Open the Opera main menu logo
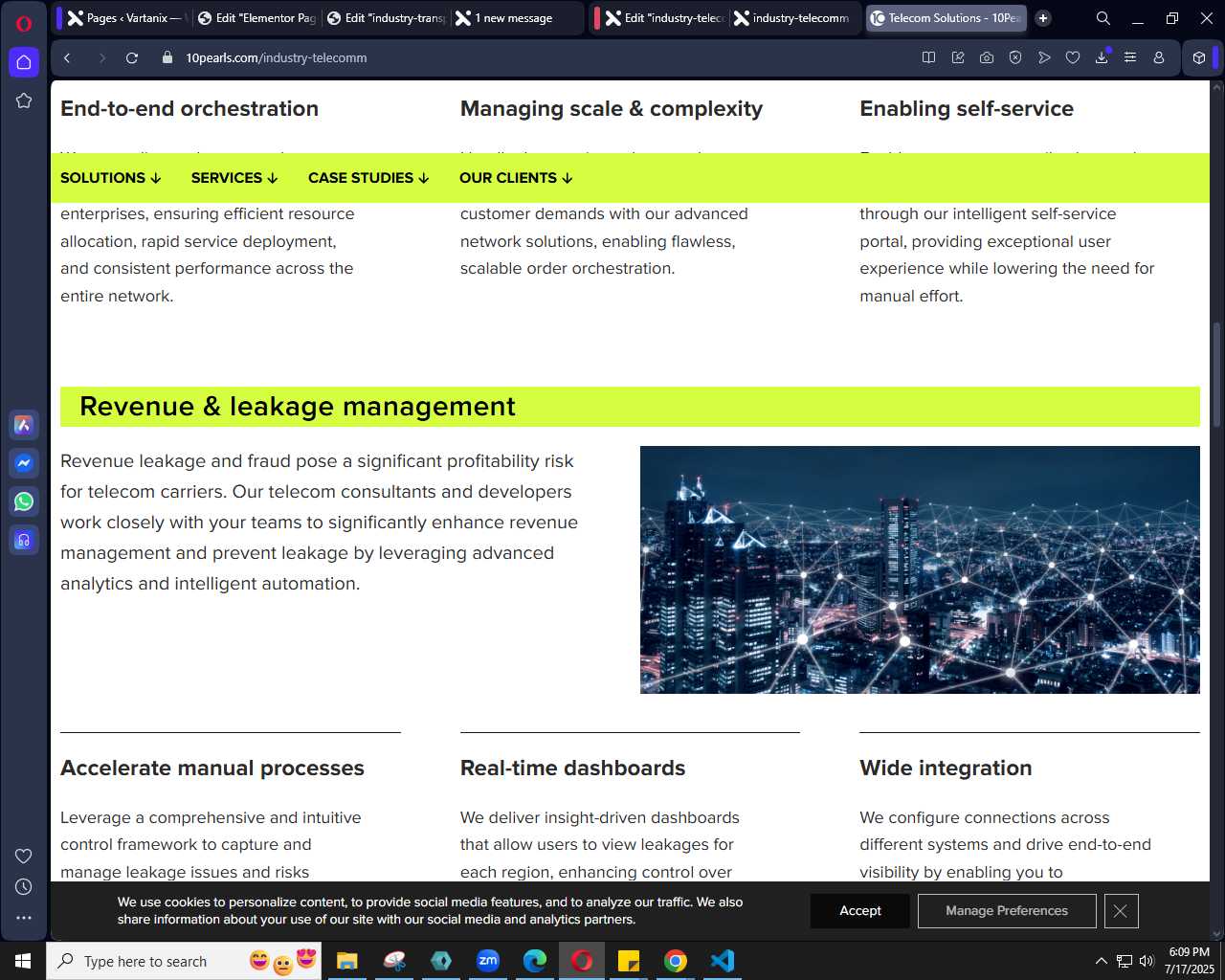This screenshot has width=1225, height=980. [24, 24]
